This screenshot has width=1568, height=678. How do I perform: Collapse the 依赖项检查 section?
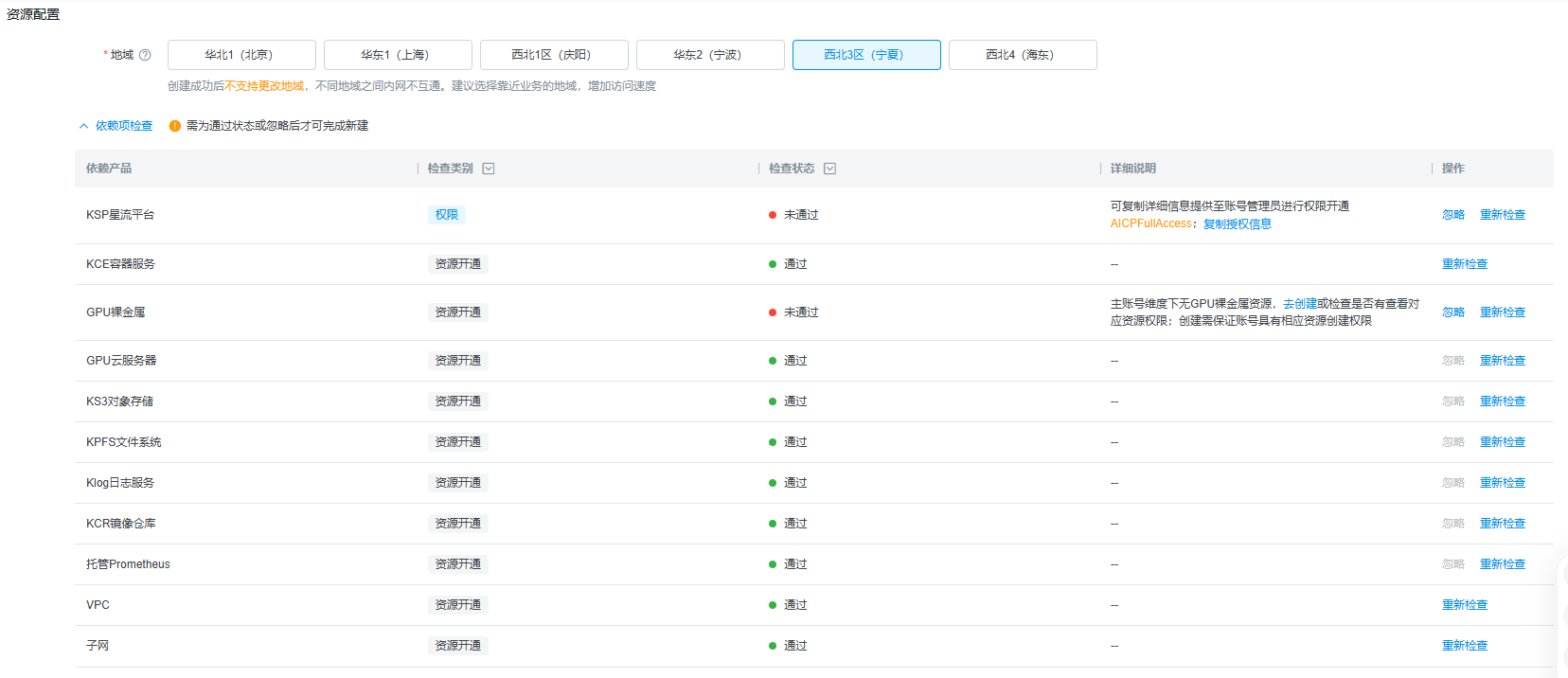pos(116,126)
